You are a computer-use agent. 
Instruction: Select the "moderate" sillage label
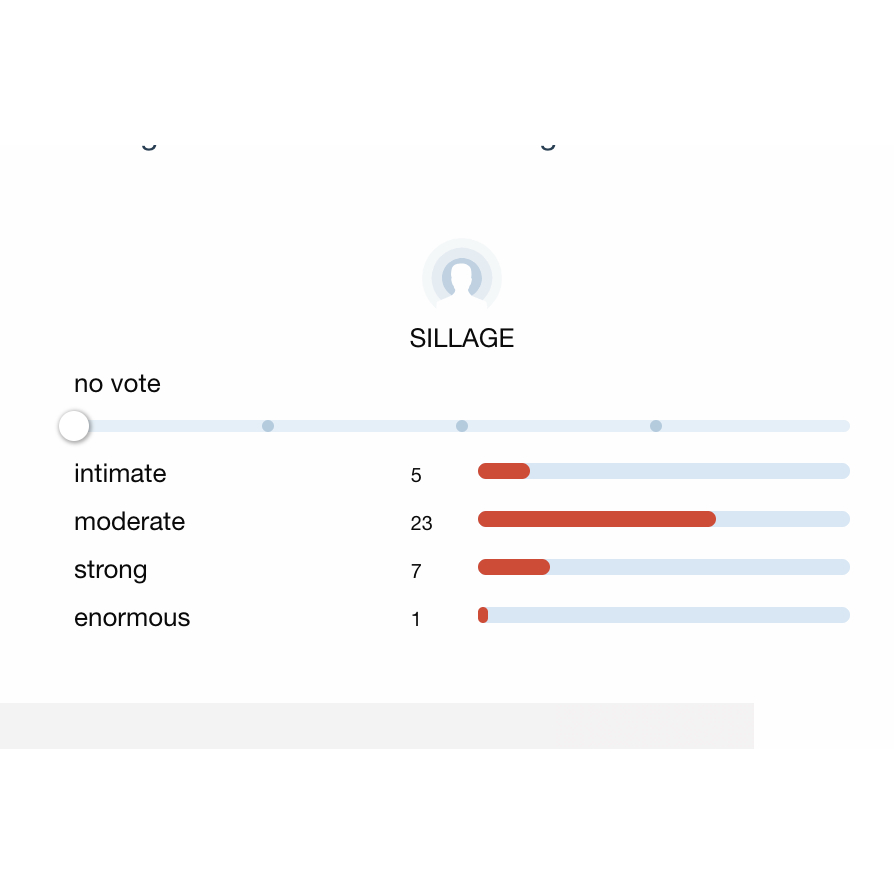(x=129, y=521)
